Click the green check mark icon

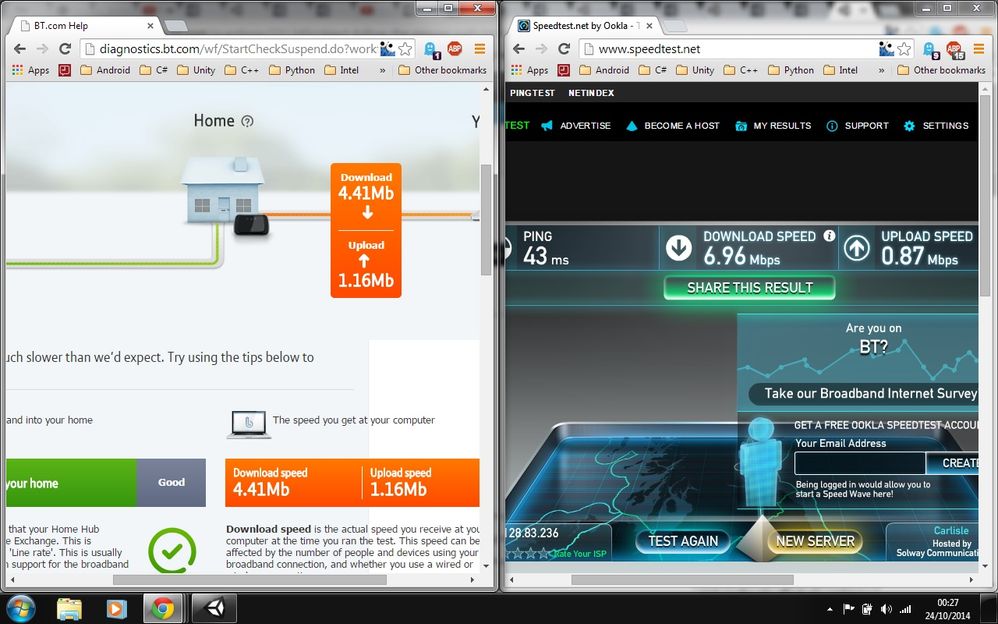[172, 551]
